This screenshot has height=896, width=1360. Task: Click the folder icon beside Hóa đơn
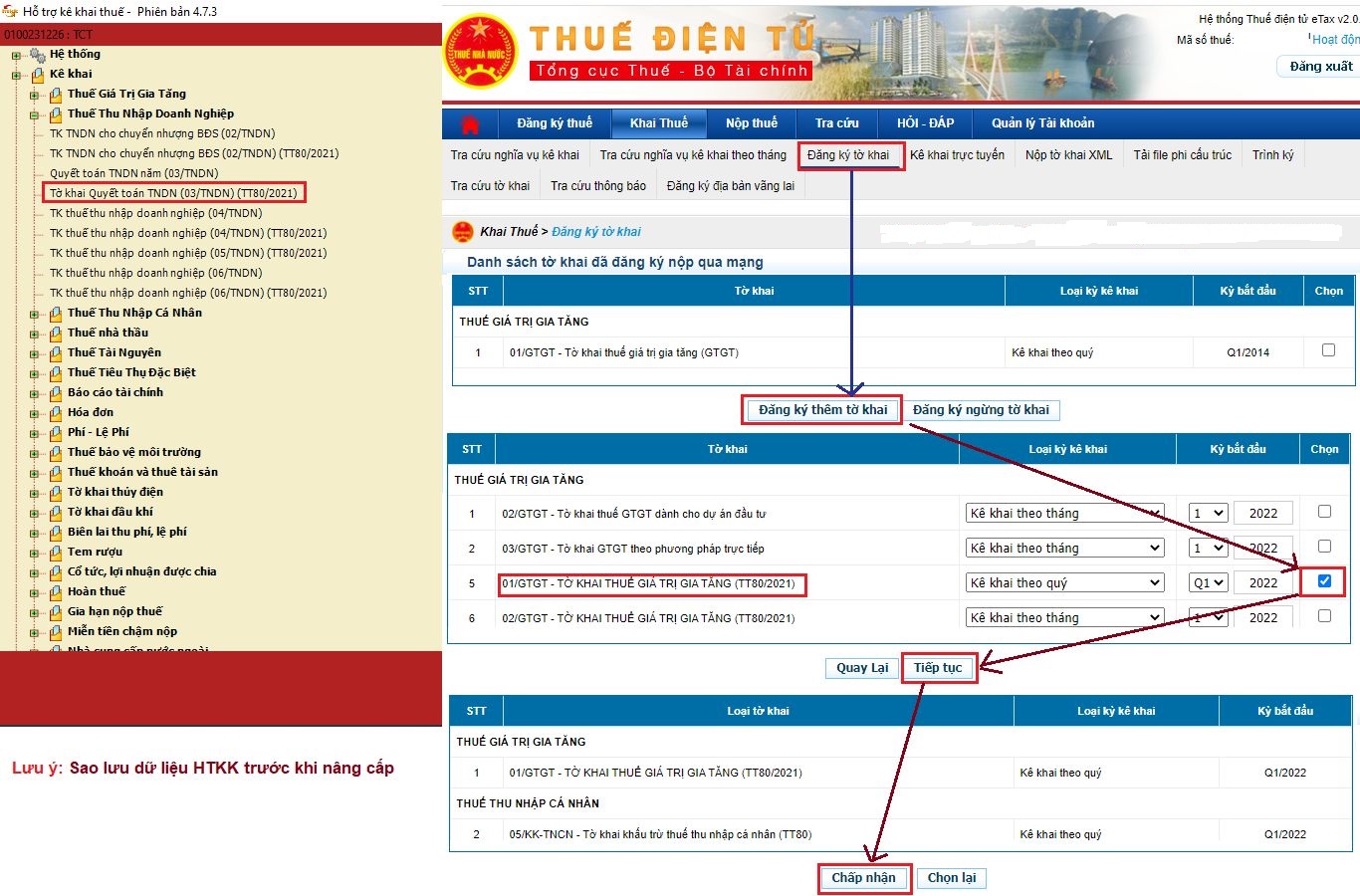[x=56, y=413]
